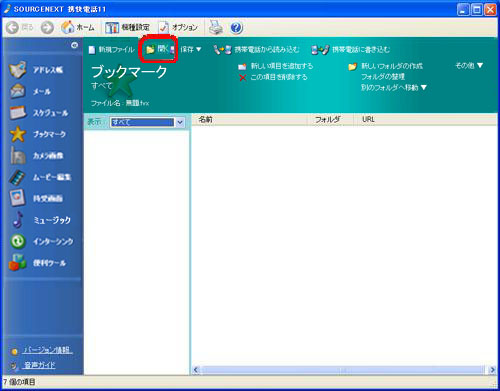Screen dimensions: 500x391
Task: Open help with the question mark icon
Action: 236,28
